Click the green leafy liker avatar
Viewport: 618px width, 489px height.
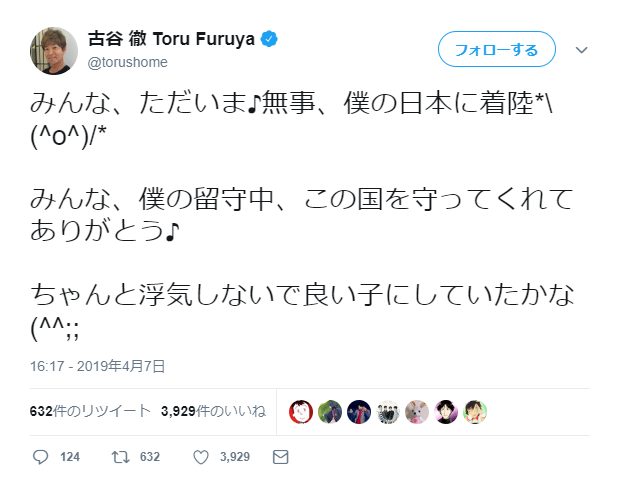click(330, 412)
